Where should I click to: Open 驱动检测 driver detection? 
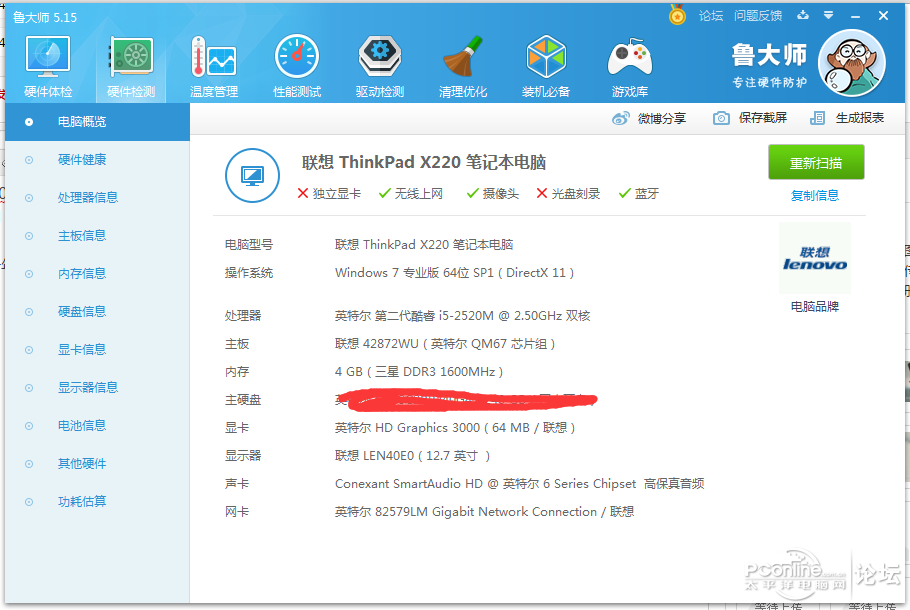380,66
